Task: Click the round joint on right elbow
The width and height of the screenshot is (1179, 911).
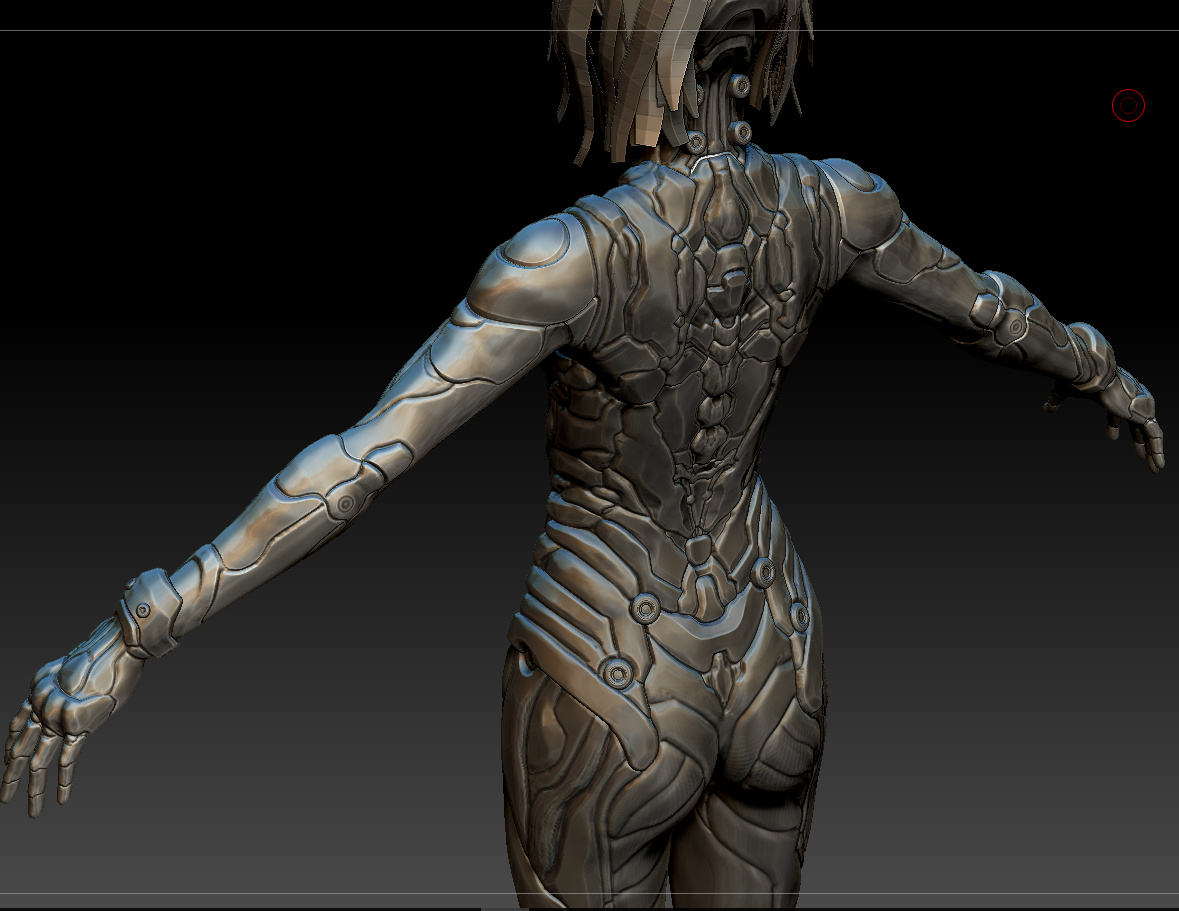Action: [x=1016, y=327]
